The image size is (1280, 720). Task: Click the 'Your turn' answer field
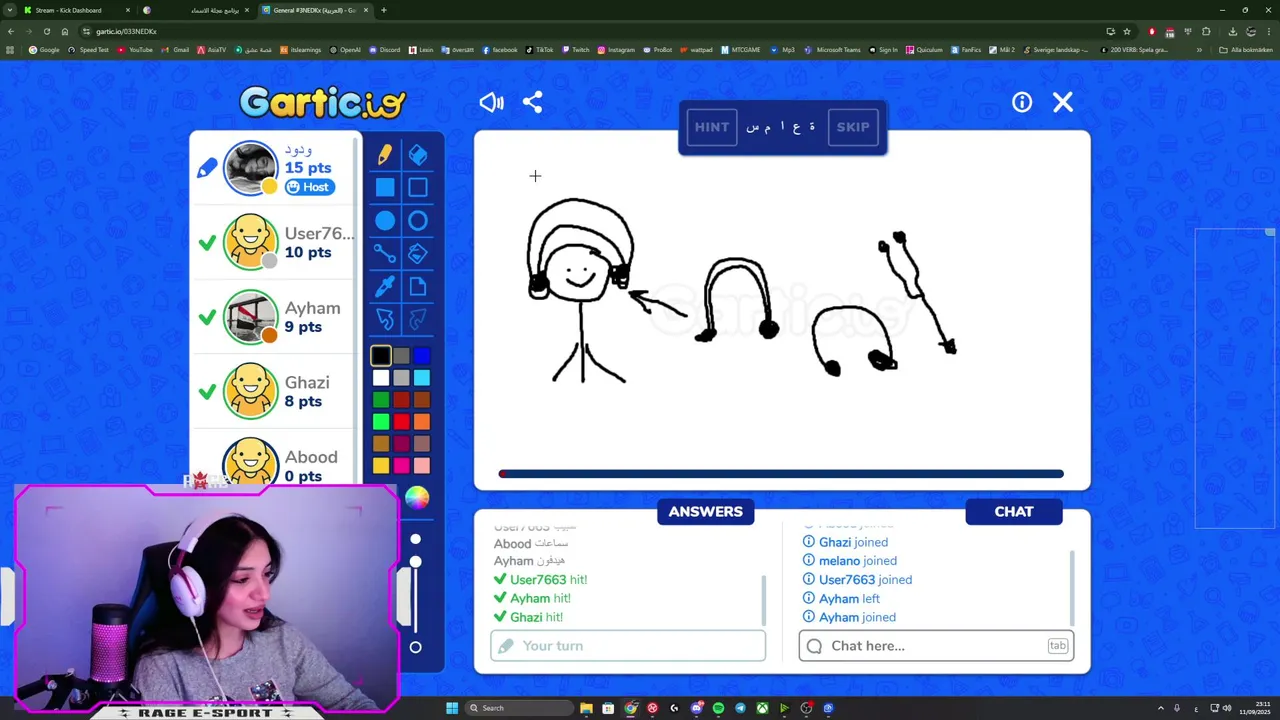pos(628,646)
